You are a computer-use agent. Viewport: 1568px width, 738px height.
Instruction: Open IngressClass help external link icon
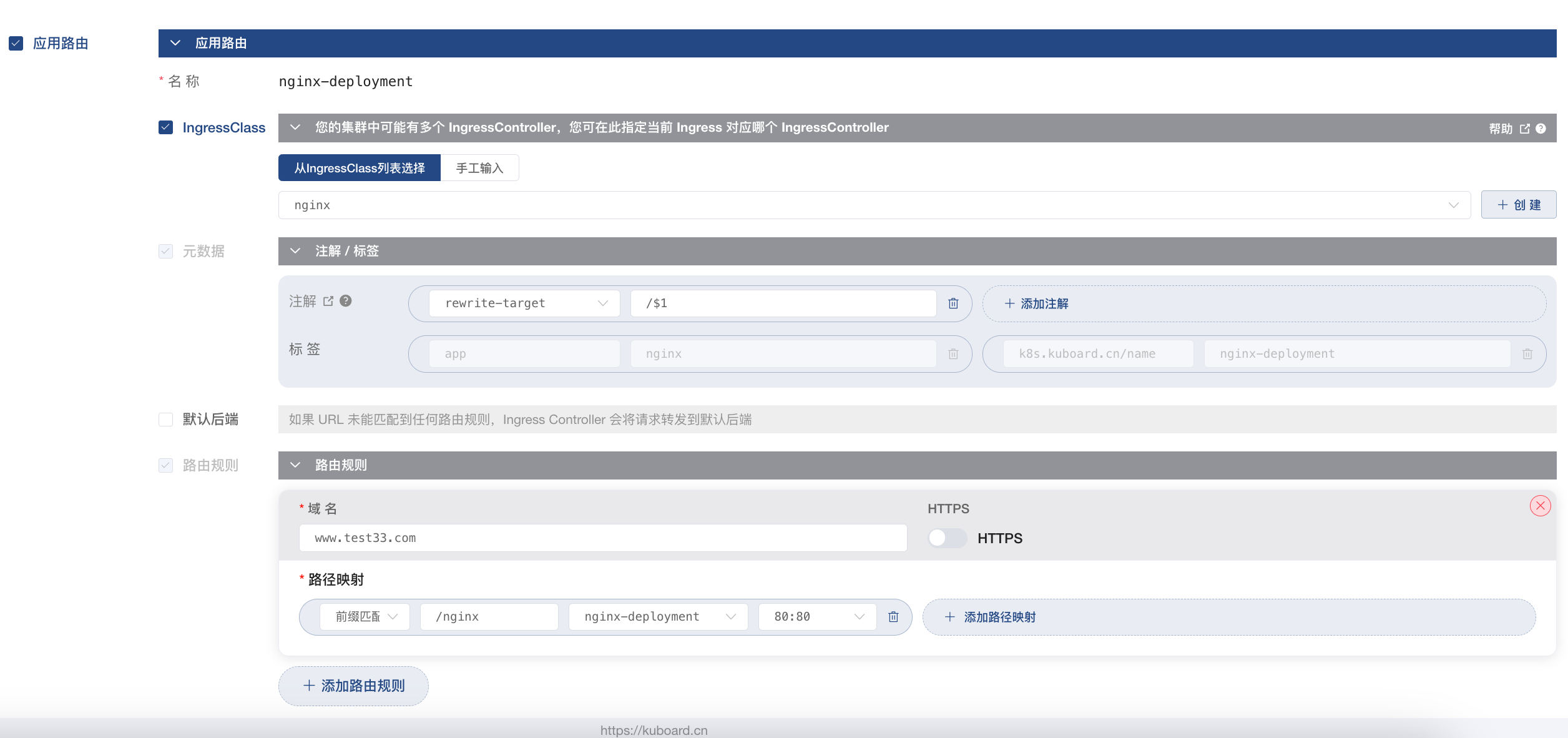pyautogui.click(x=1524, y=129)
